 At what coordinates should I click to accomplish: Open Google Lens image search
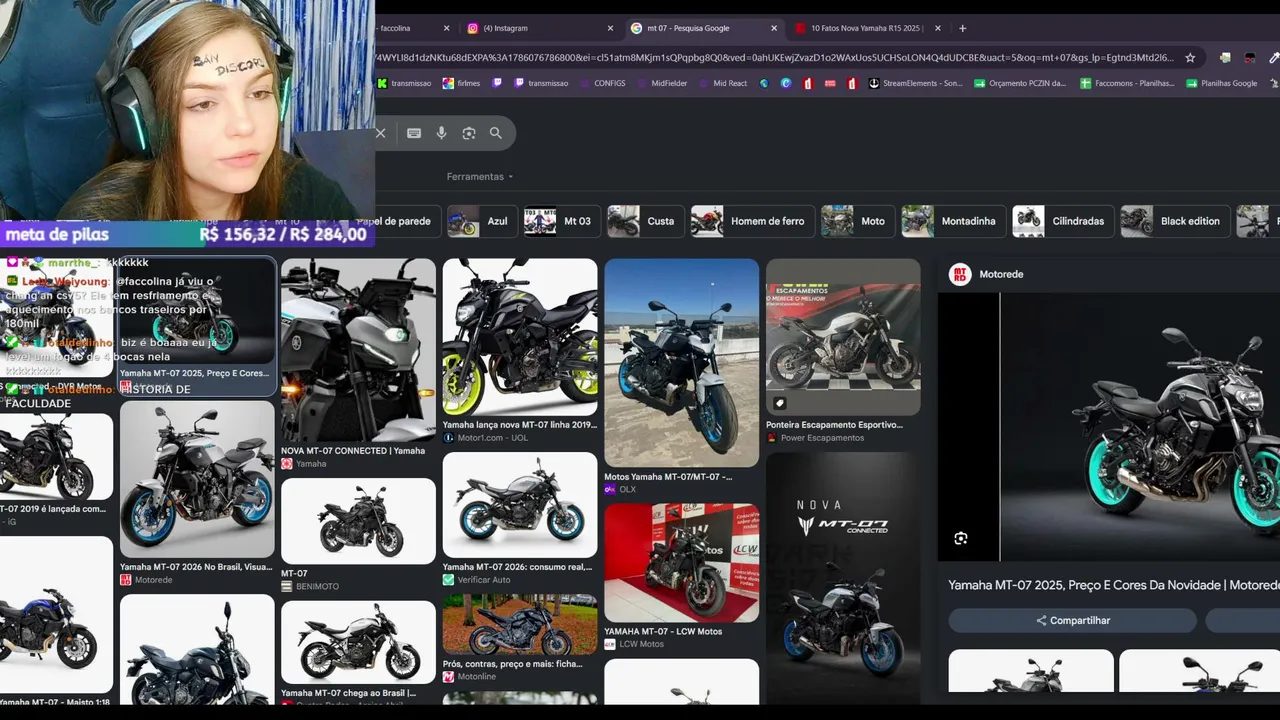468,133
